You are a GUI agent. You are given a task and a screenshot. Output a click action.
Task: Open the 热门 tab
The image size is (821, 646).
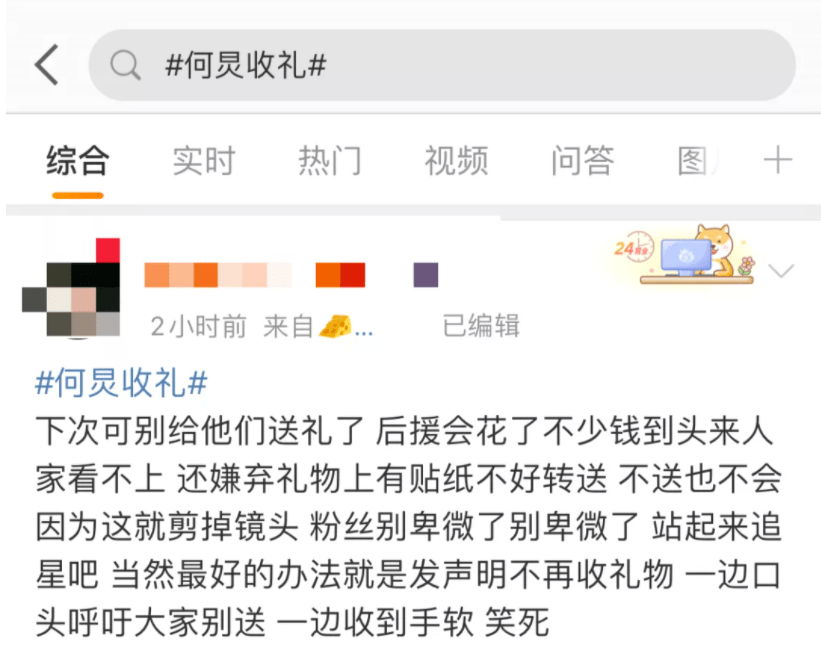(330, 160)
